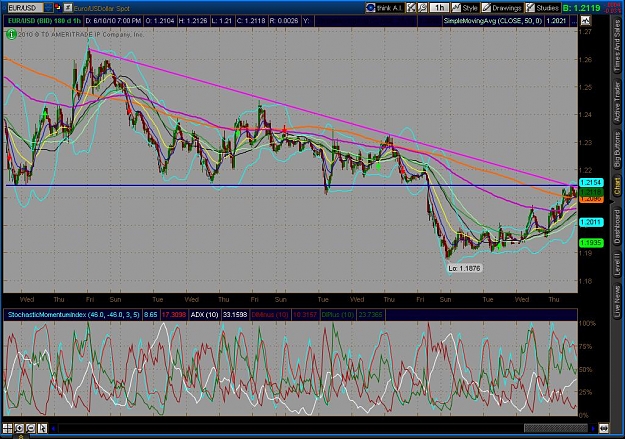Viewport: 625px width, 439px height.
Task: Click the 1.1935 green price bubble
Action: pos(591,242)
